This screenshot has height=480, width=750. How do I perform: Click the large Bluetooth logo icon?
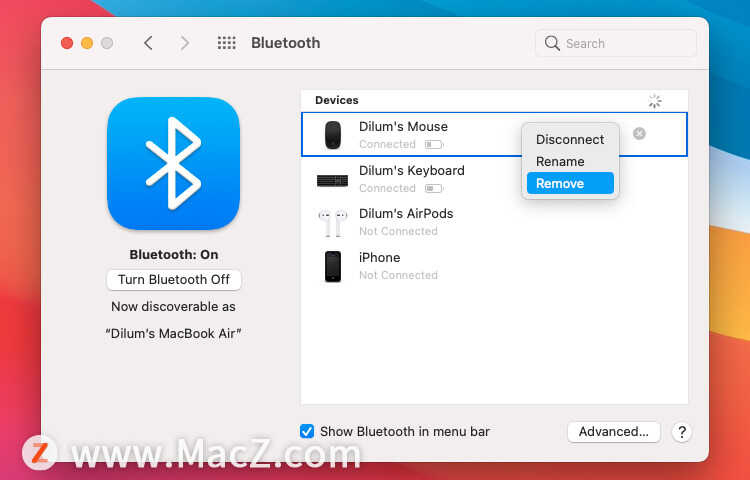pyautogui.click(x=174, y=164)
